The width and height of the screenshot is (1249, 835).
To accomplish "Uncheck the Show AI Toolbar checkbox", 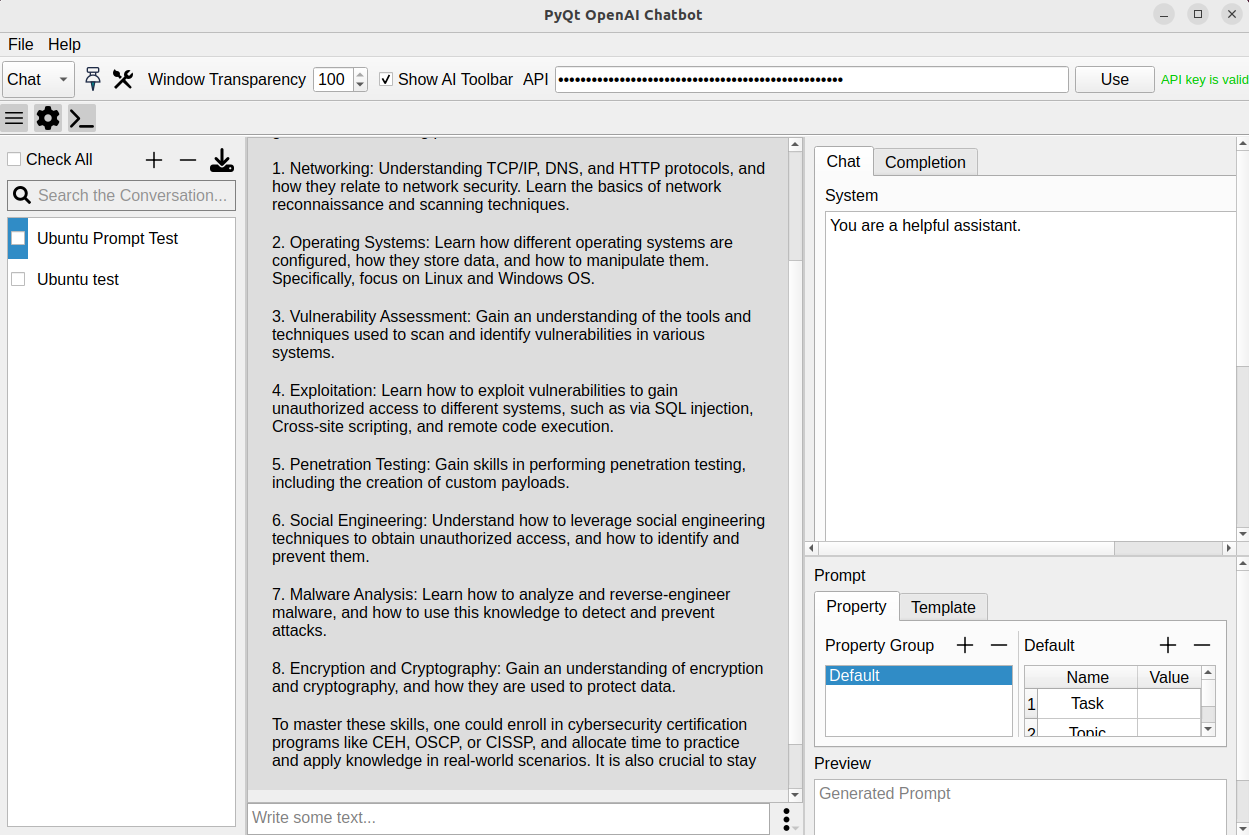I will pos(386,80).
